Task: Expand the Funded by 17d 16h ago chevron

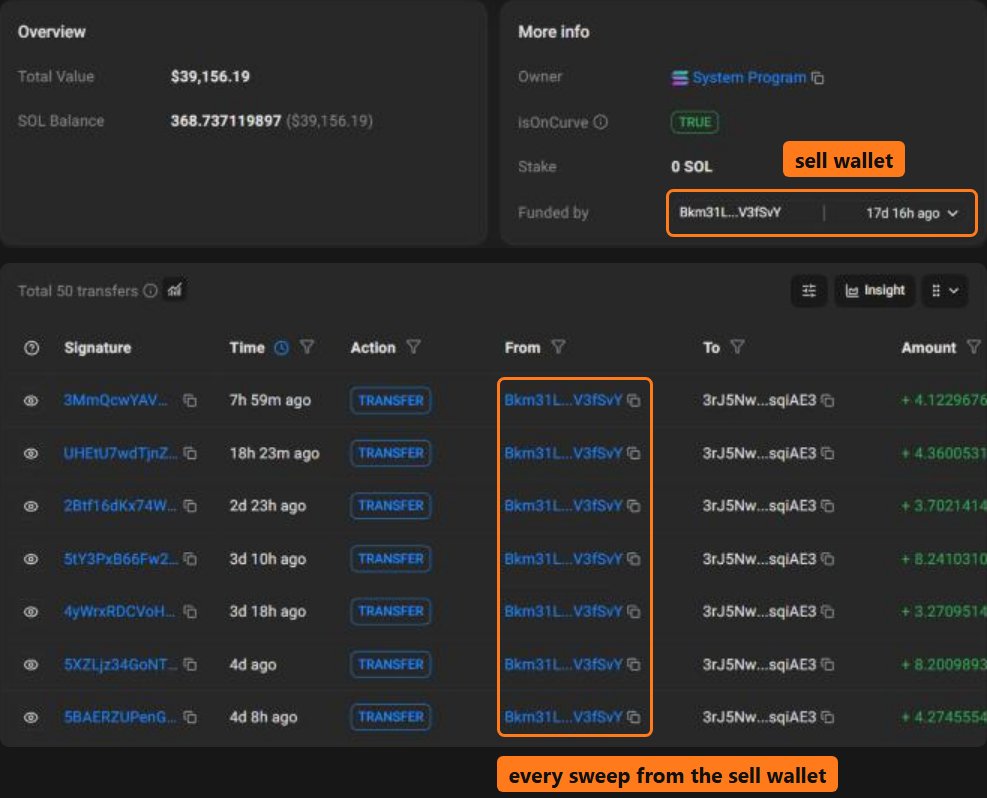Action: point(953,213)
